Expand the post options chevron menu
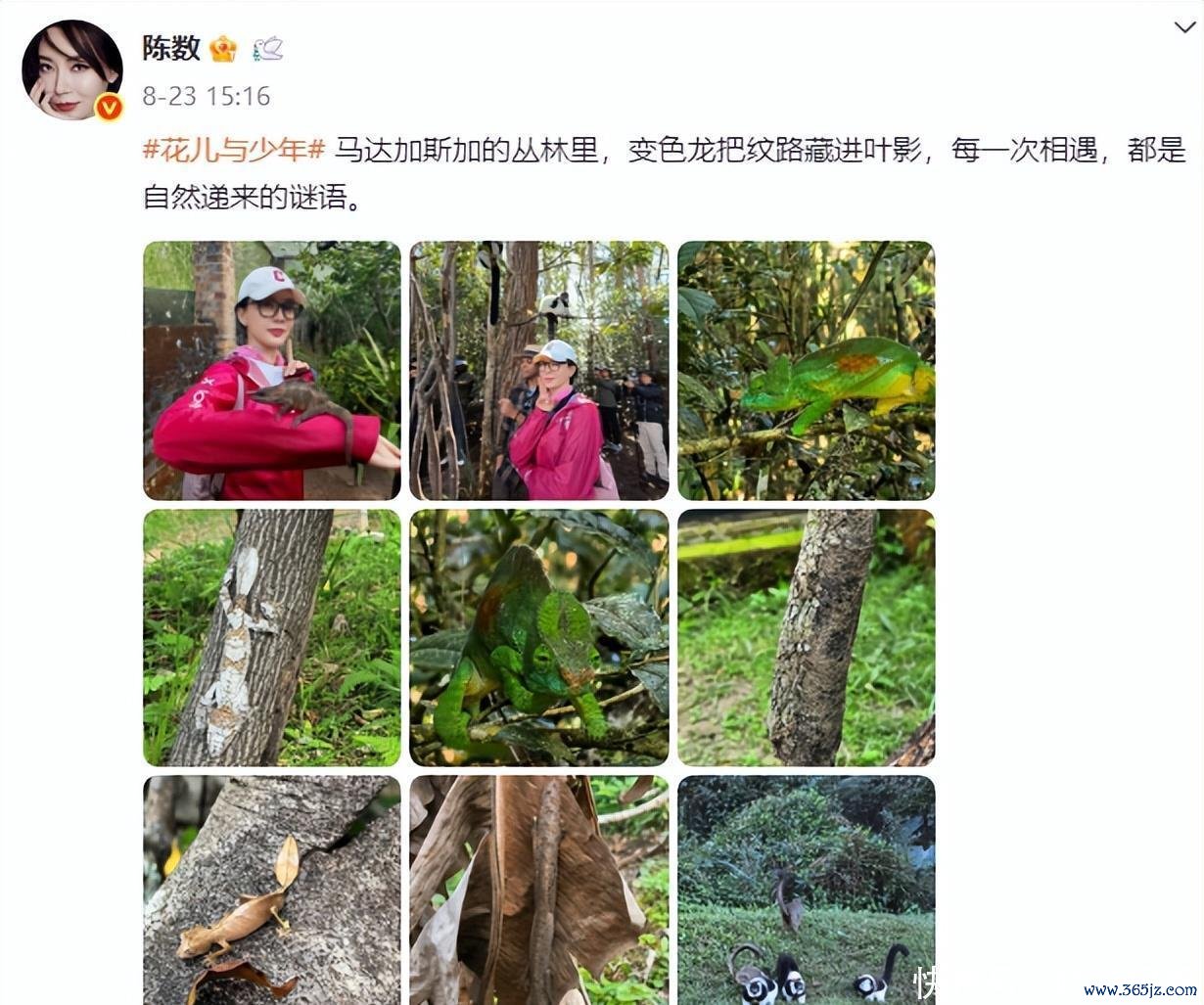The height and width of the screenshot is (1005, 1204). pos(1185,27)
